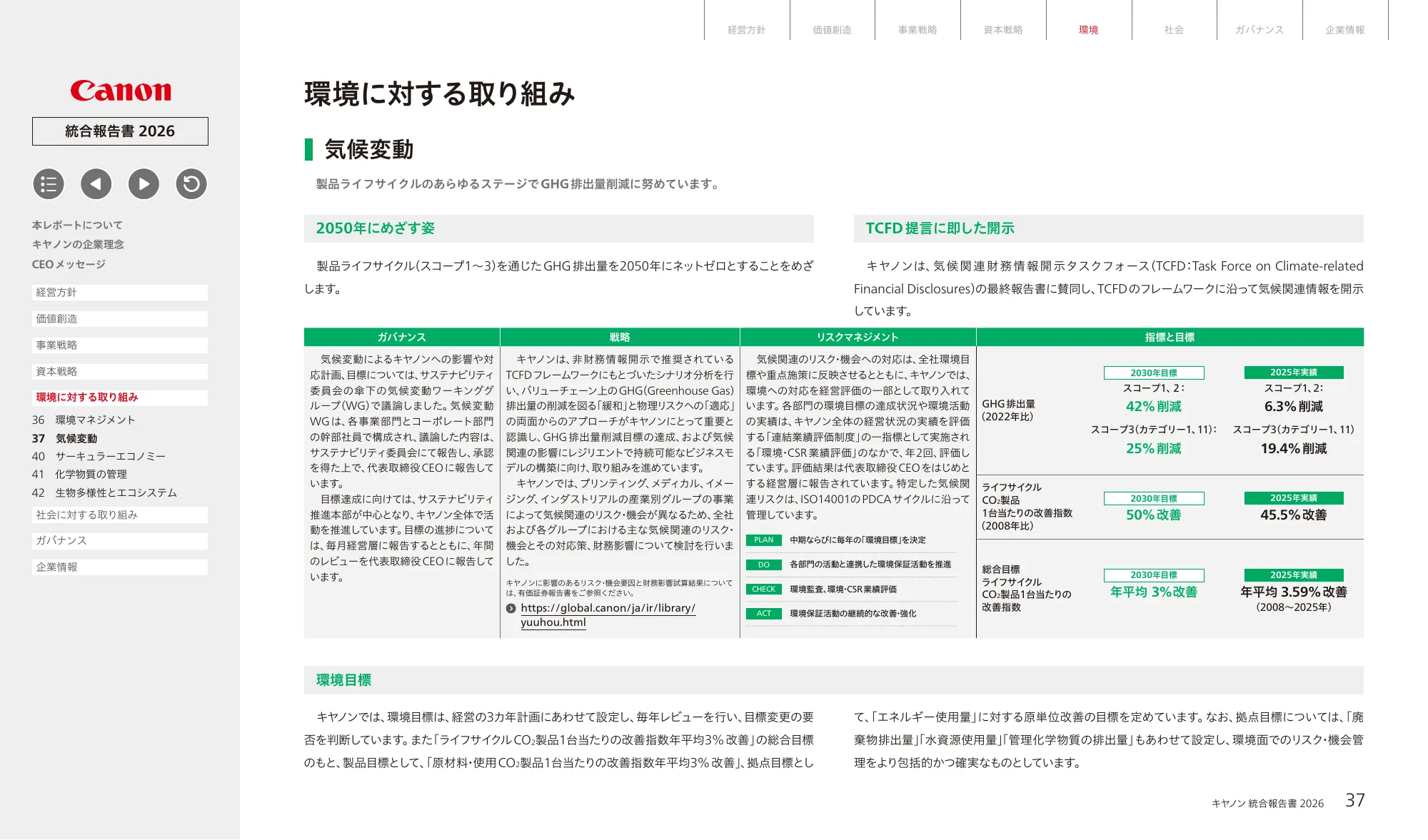The width and height of the screenshot is (1428, 840).
Task: Open the 資本戦略 top tab
Action: coord(1003,29)
